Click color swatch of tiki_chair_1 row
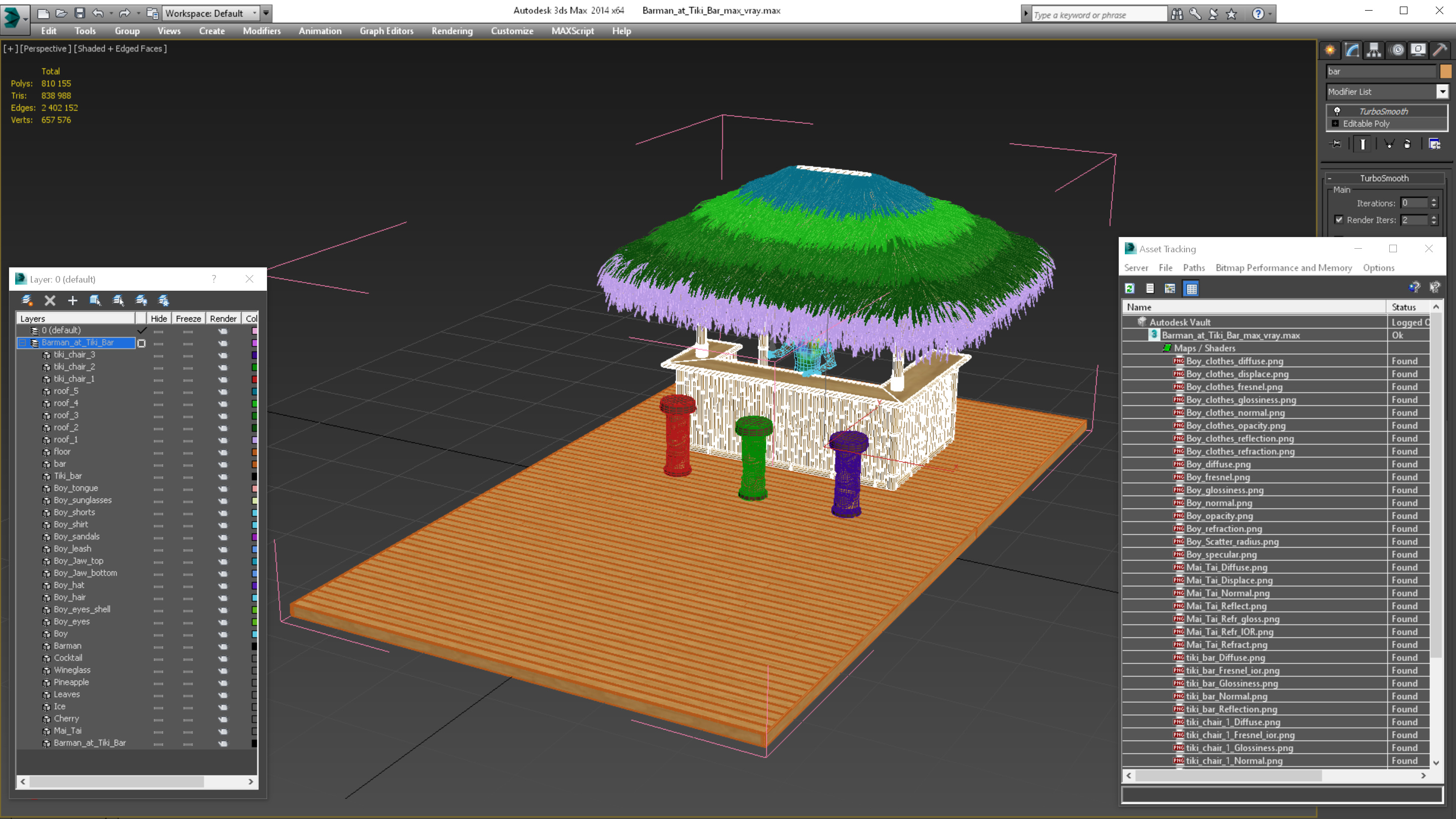Image resolution: width=1456 pixels, height=819 pixels. [254, 379]
